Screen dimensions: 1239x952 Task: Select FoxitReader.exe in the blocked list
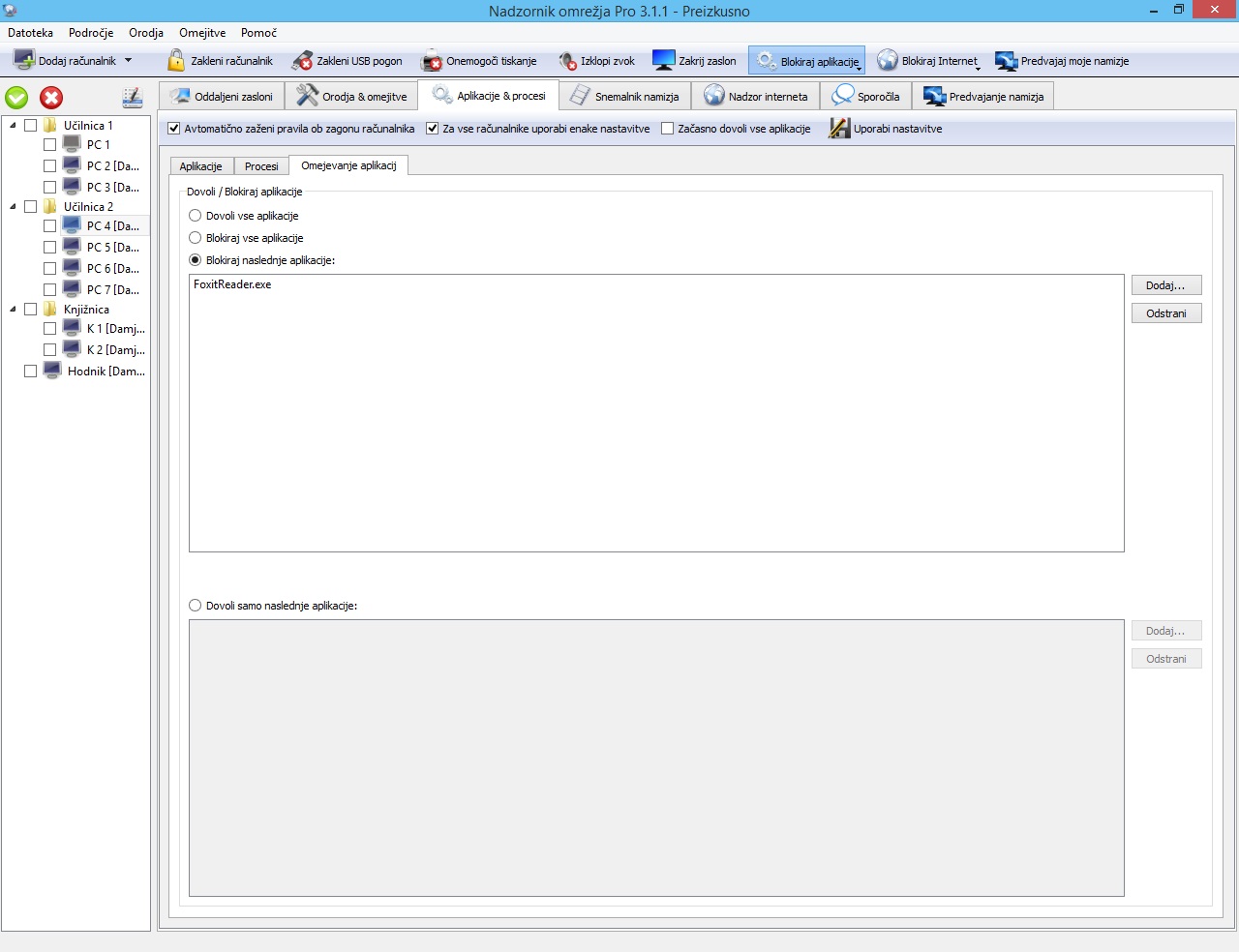(232, 284)
